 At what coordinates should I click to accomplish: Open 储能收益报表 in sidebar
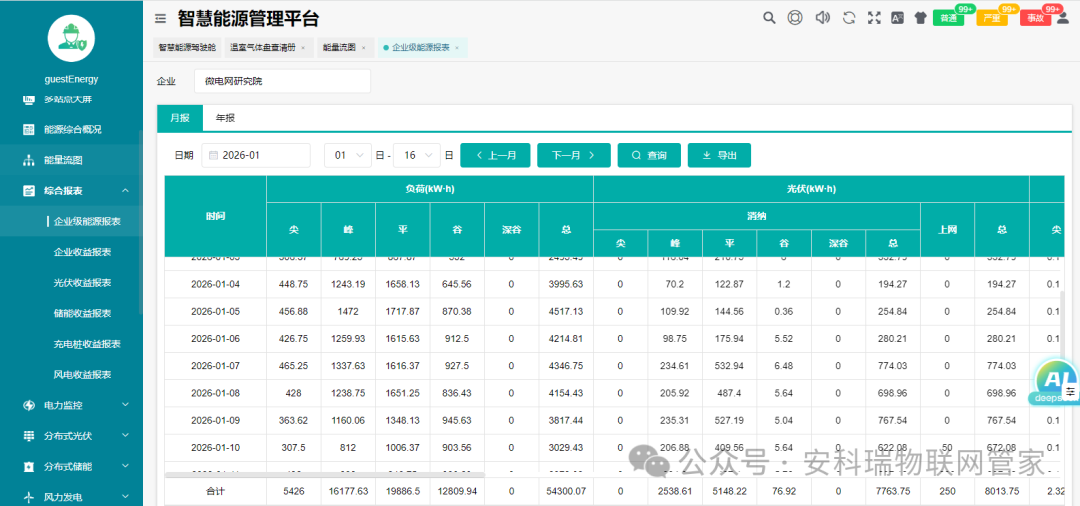tap(83, 313)
